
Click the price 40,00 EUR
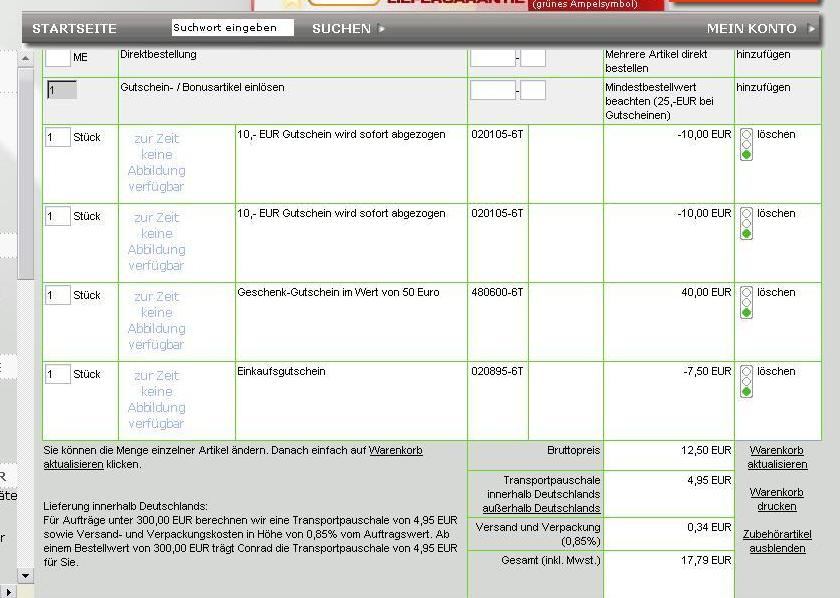[706, 293]
